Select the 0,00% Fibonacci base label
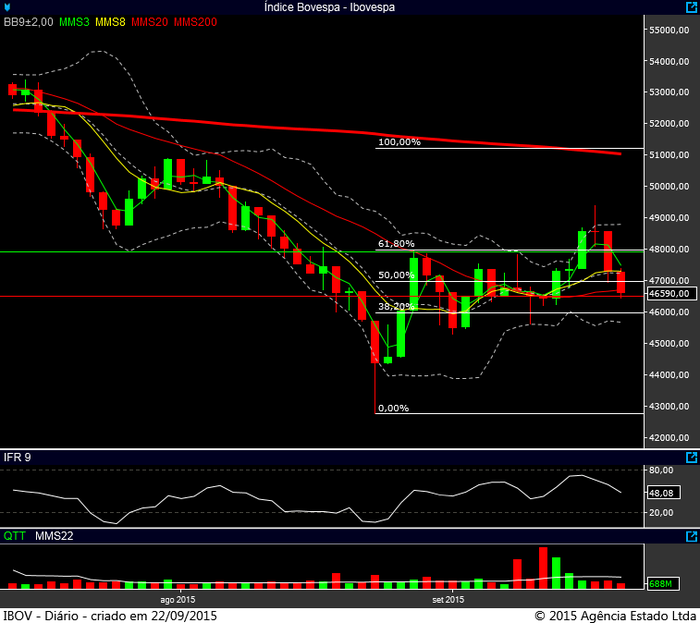 394,408
